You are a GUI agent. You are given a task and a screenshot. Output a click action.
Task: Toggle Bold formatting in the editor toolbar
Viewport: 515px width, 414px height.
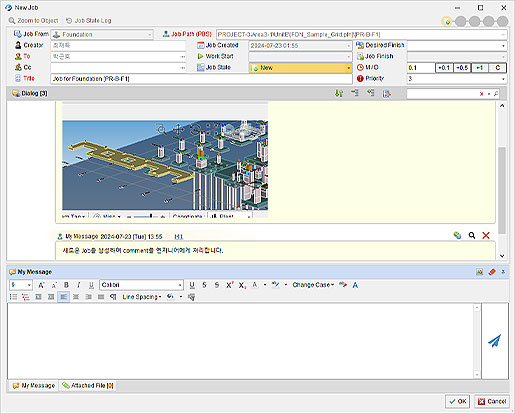(66, 285)
